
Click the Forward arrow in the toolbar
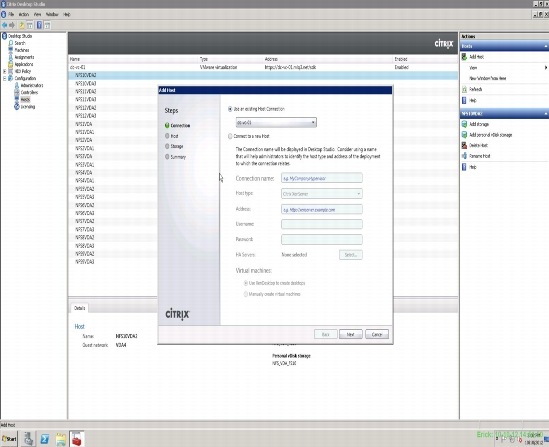click(x=12, y=25)
